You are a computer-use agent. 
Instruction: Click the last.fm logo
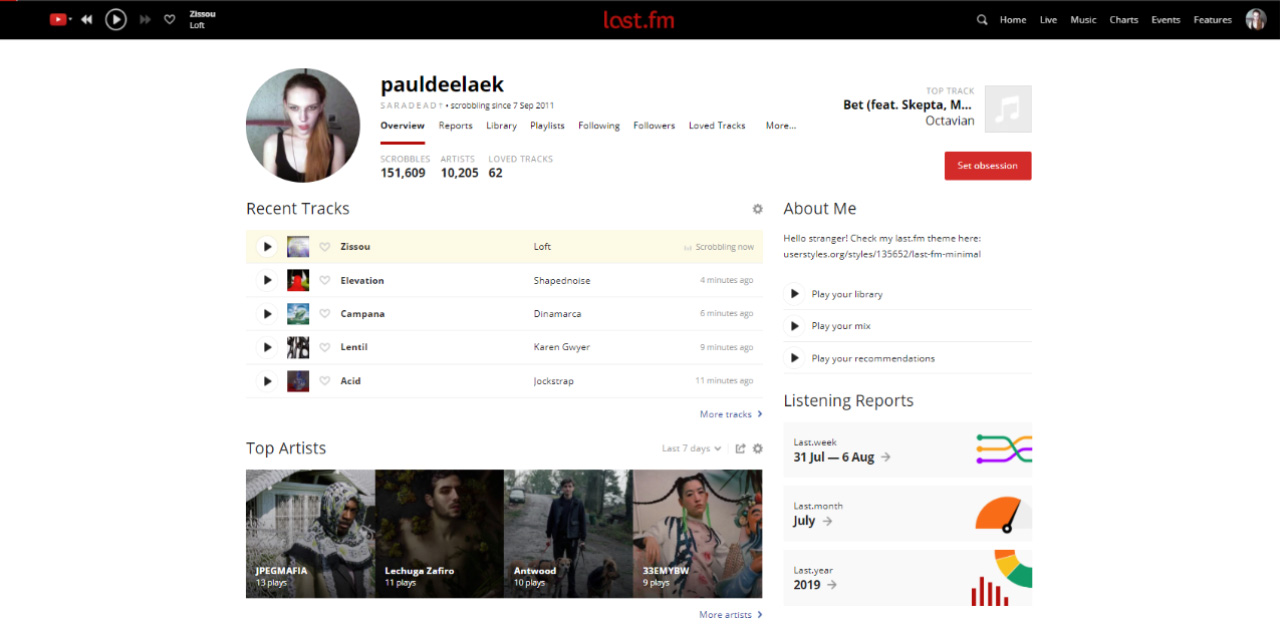click(639, 19)
